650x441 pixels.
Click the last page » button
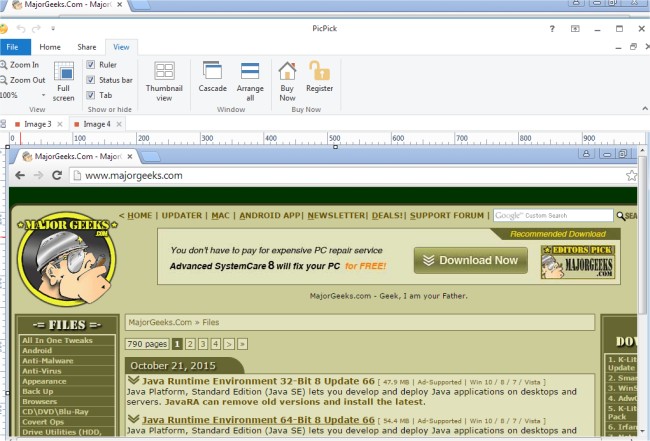[x=243, y=344]
